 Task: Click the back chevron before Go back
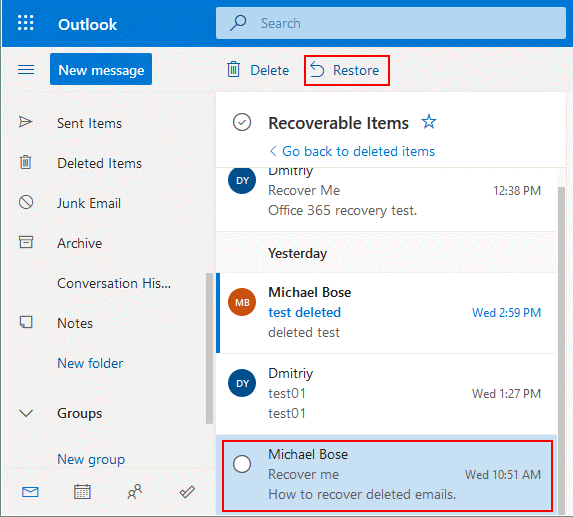pyautogui.click(x=273, y=151)
